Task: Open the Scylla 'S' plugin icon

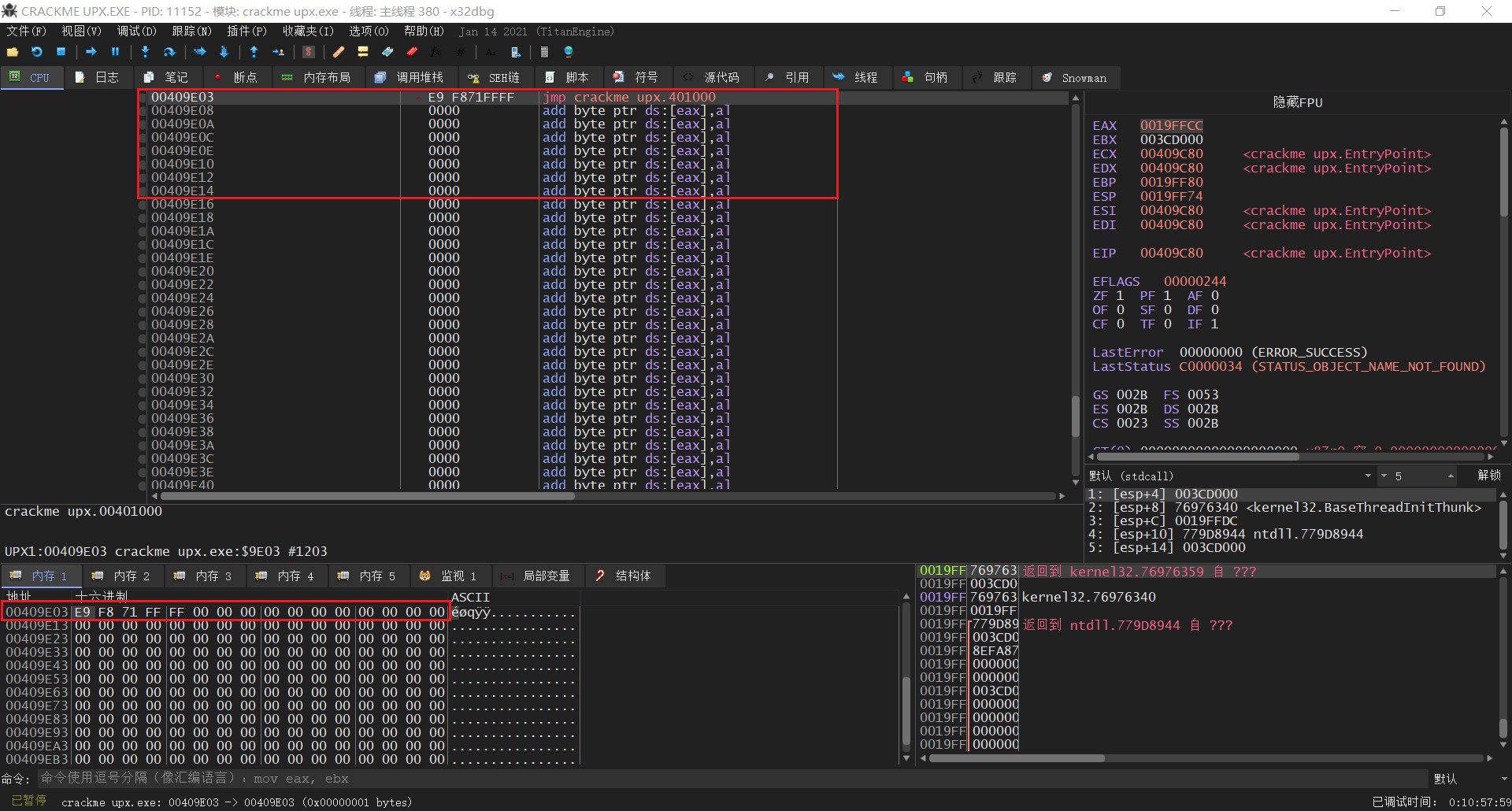Action: [309, 52]
